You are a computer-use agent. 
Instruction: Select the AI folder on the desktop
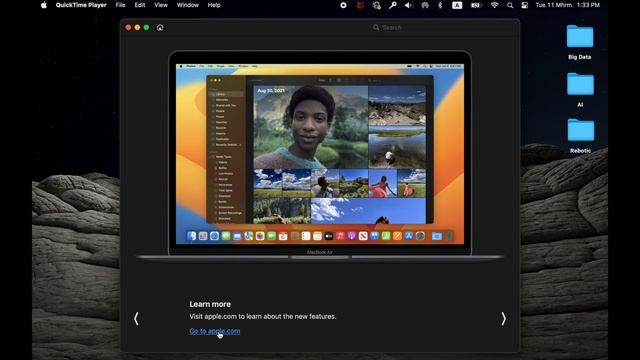580,89
